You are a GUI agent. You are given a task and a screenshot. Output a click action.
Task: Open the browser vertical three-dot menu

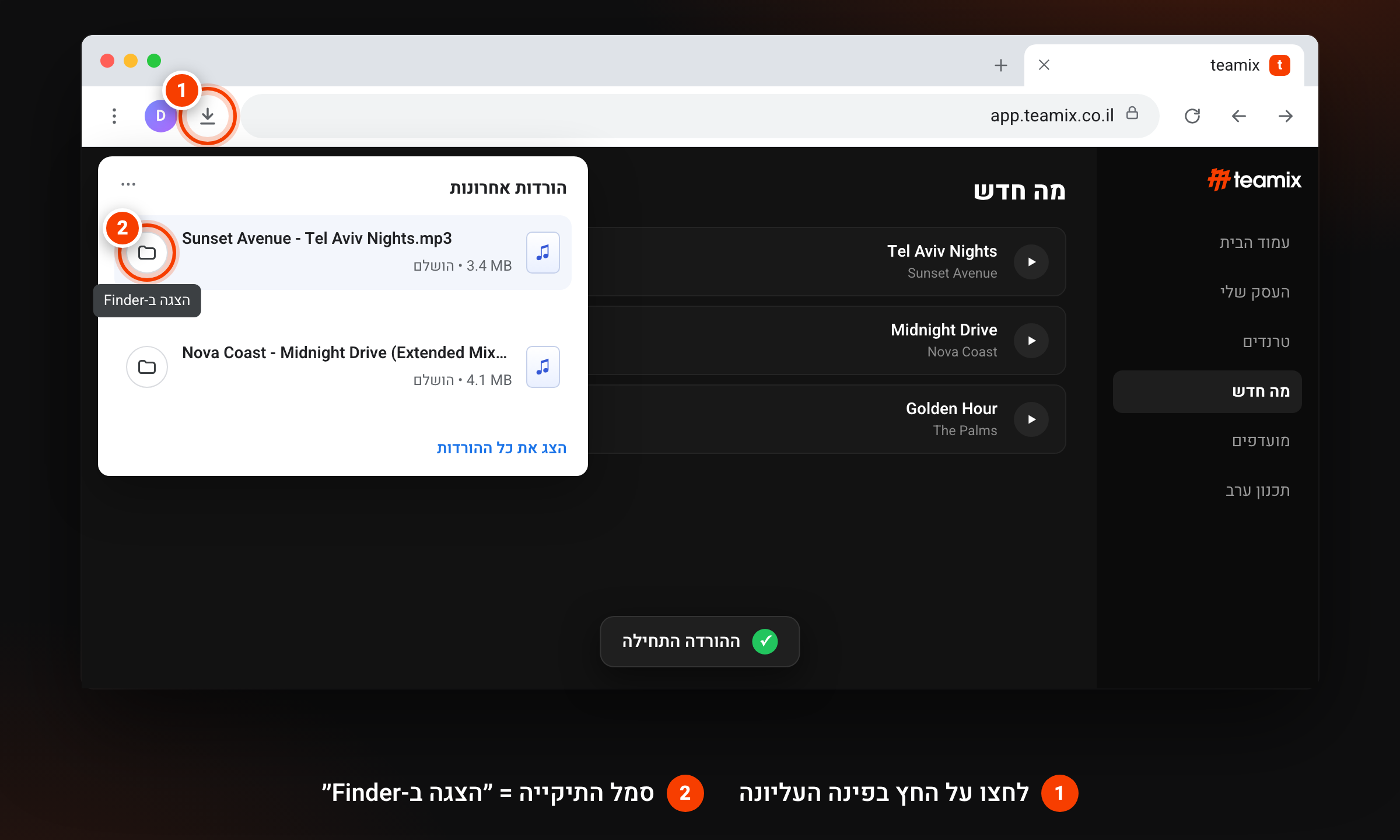(114, 116)
